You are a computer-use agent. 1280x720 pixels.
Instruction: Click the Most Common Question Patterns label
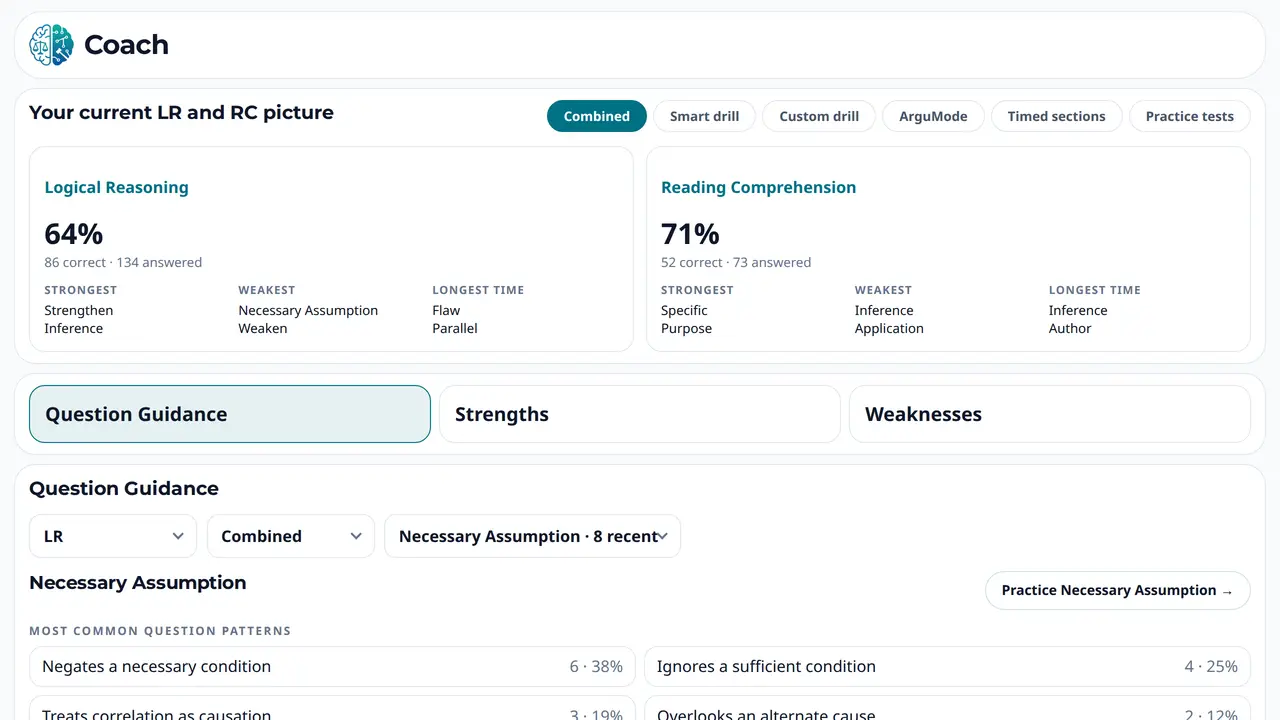(x=160, y=631)
